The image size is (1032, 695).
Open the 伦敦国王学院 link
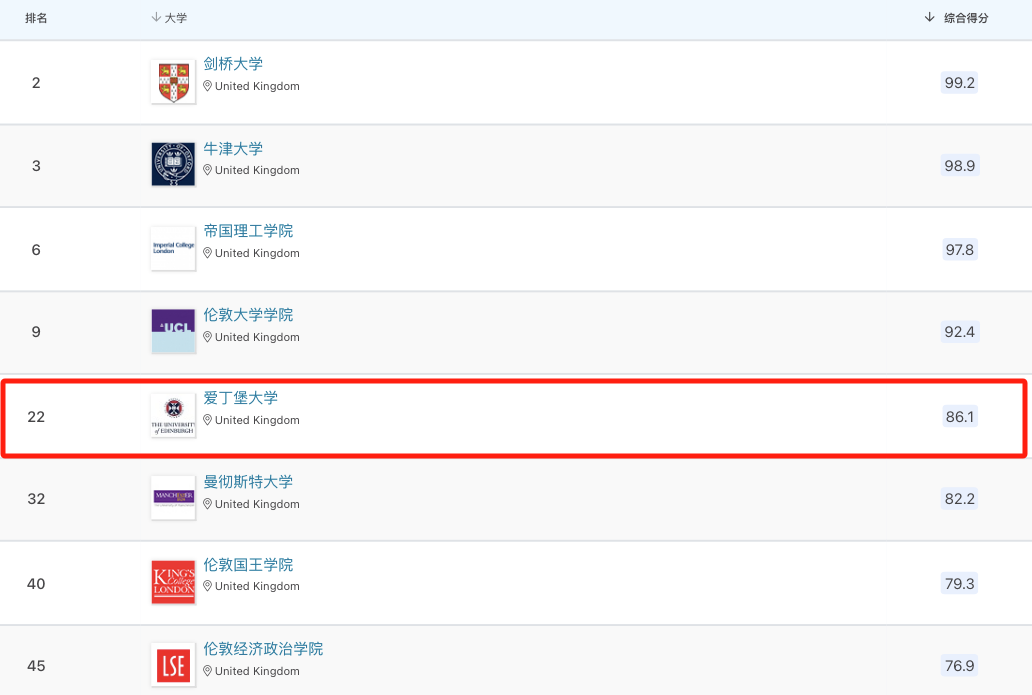(x=248, y=565)
